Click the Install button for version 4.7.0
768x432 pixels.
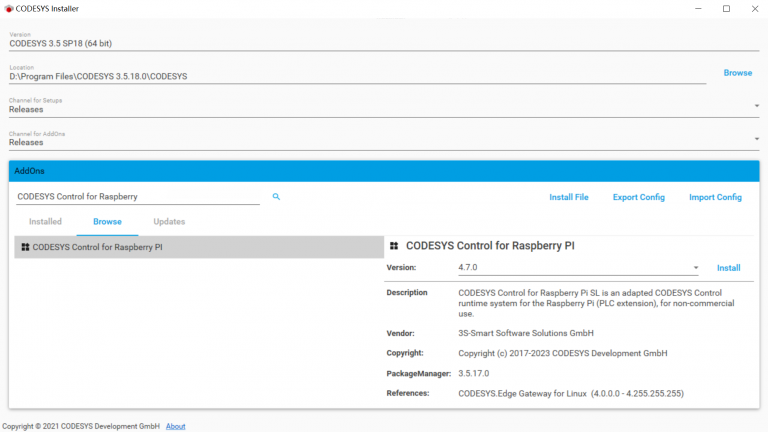point(728,268)
